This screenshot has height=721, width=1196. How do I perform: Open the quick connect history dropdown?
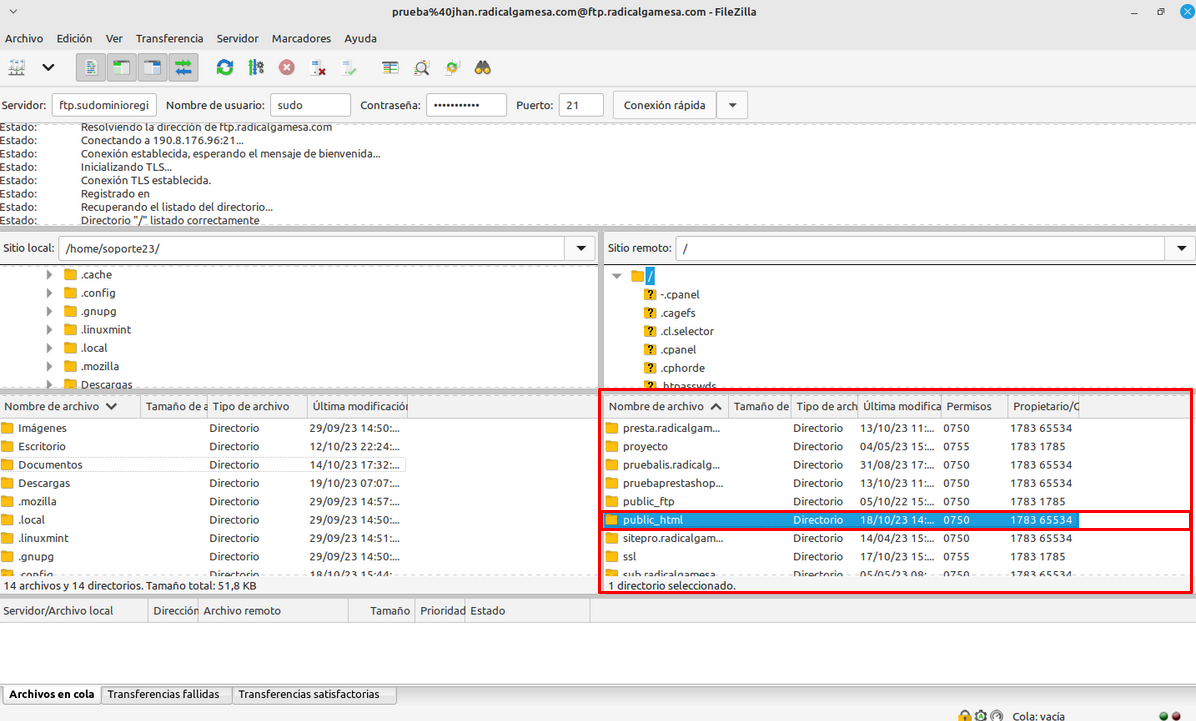pyautogui.click(x=732, y=105)
